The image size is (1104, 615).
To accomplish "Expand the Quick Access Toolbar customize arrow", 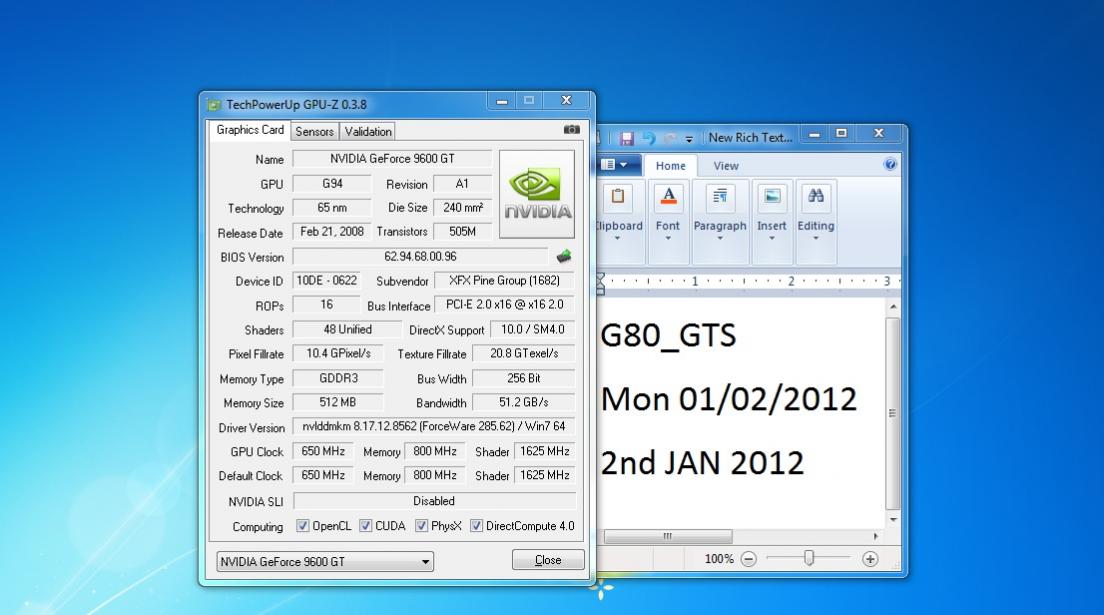I will tap(689, 139).
